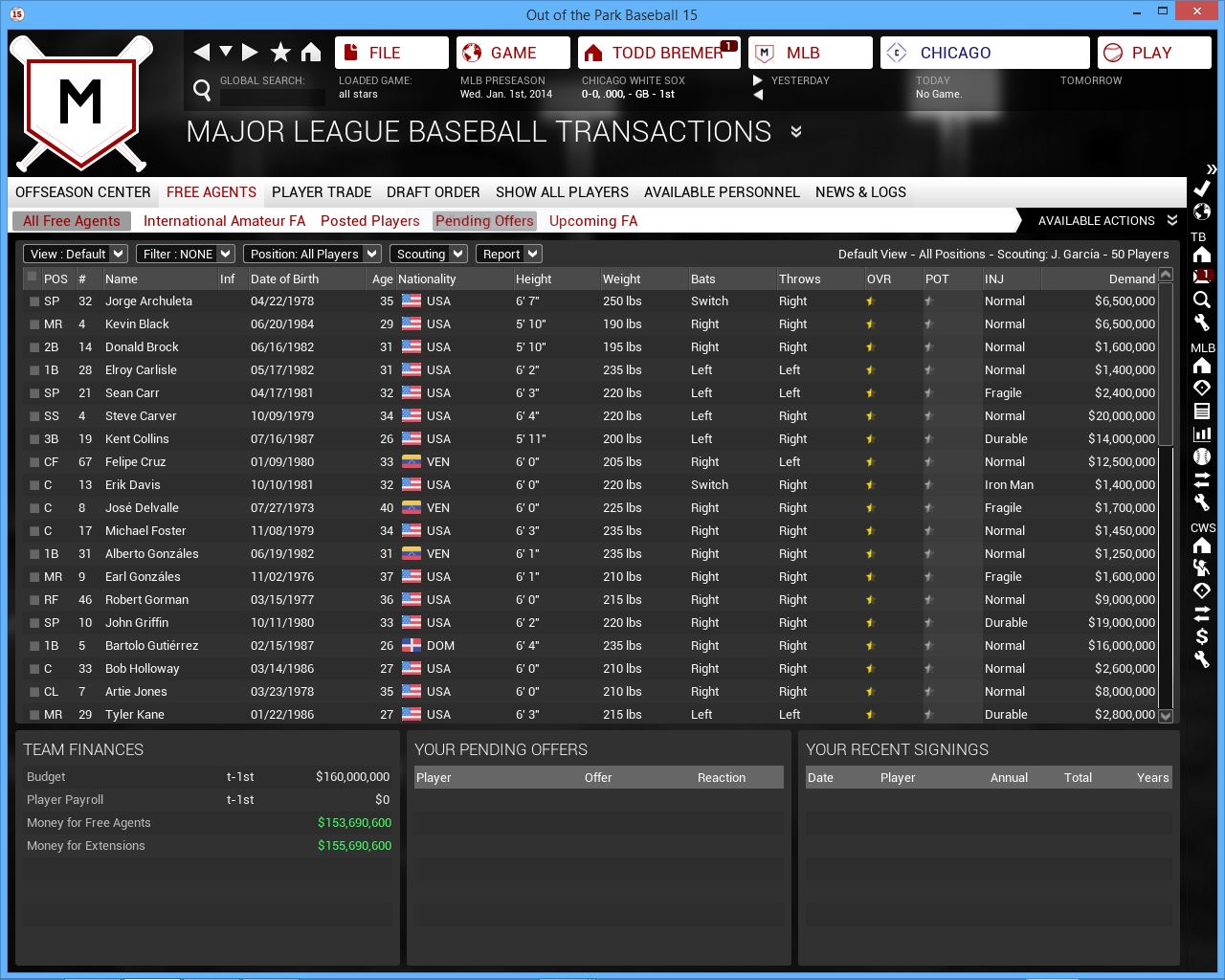Click the FILE menu button

pos(391,53)
